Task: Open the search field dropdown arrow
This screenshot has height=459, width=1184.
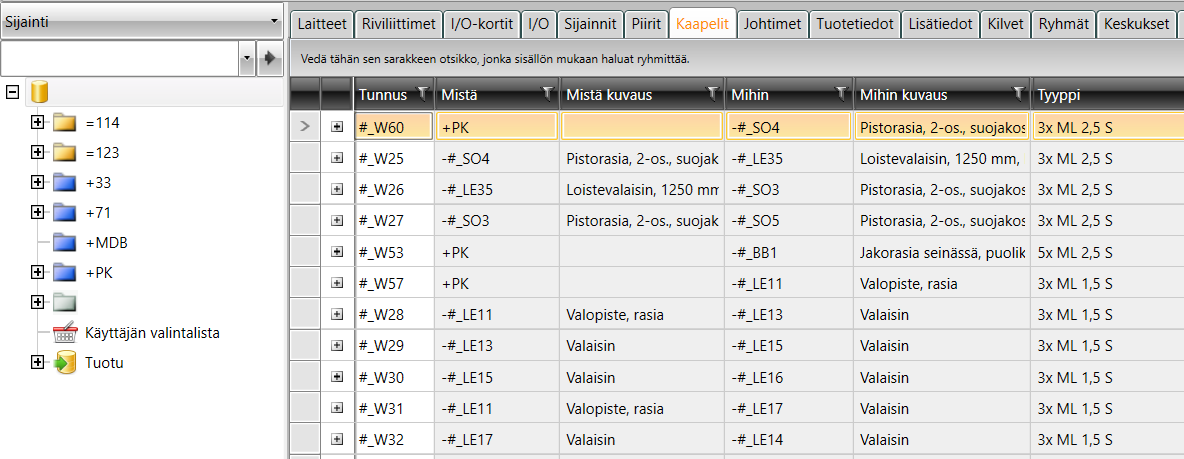Action: pos(247,59)
